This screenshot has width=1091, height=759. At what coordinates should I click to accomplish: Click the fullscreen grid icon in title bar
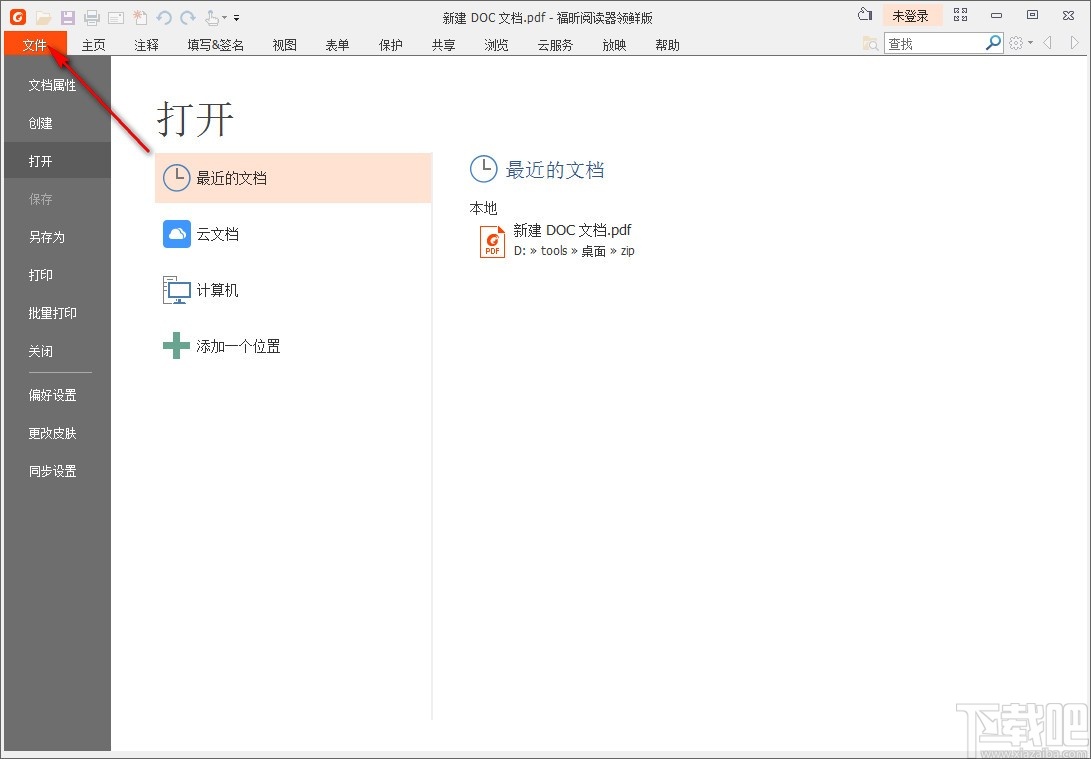click(960, 15)
